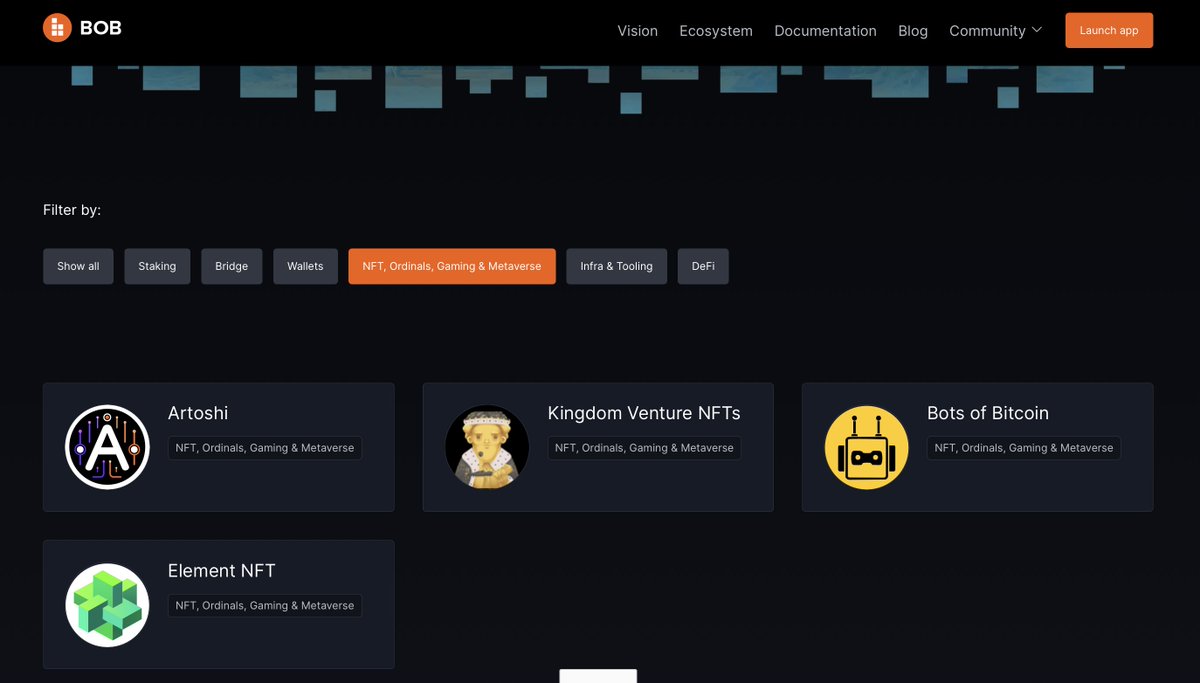Viewport: 1200px width, 683px height.
Task: Click the category tag under Artoshi
Action: pos(265,448)
